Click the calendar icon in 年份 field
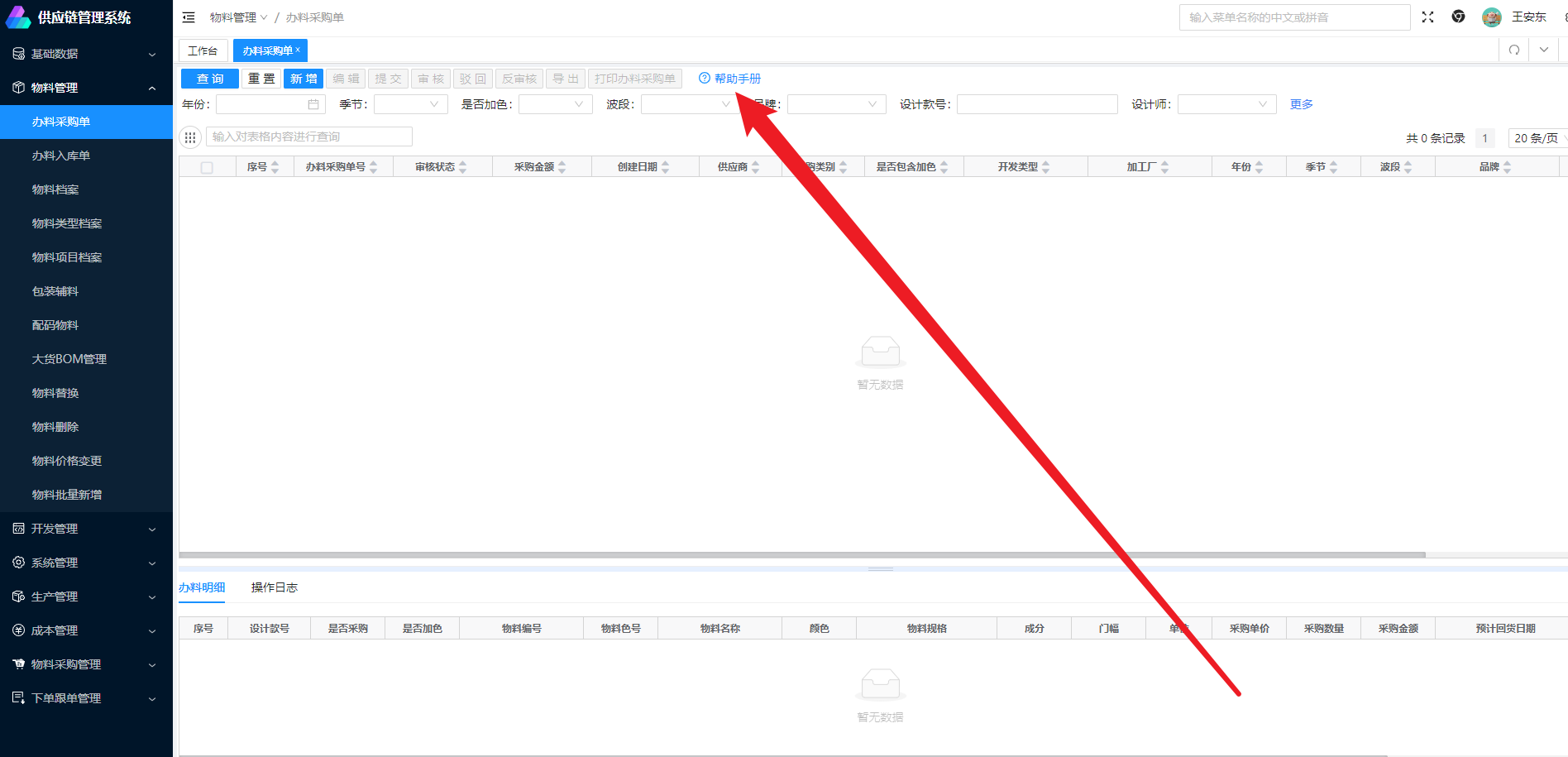This screenshot has width=1568, height=757. (x=313, y=104)
